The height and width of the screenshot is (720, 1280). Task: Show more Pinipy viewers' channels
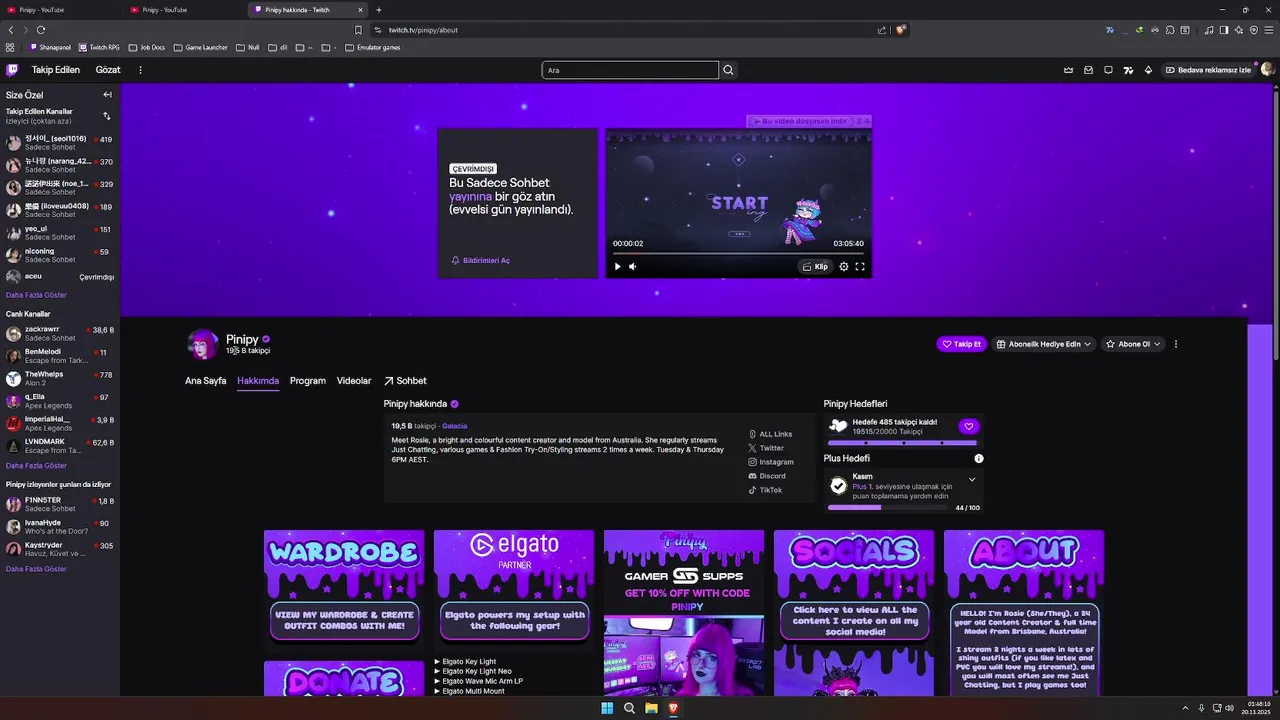(x=36, y=569)
